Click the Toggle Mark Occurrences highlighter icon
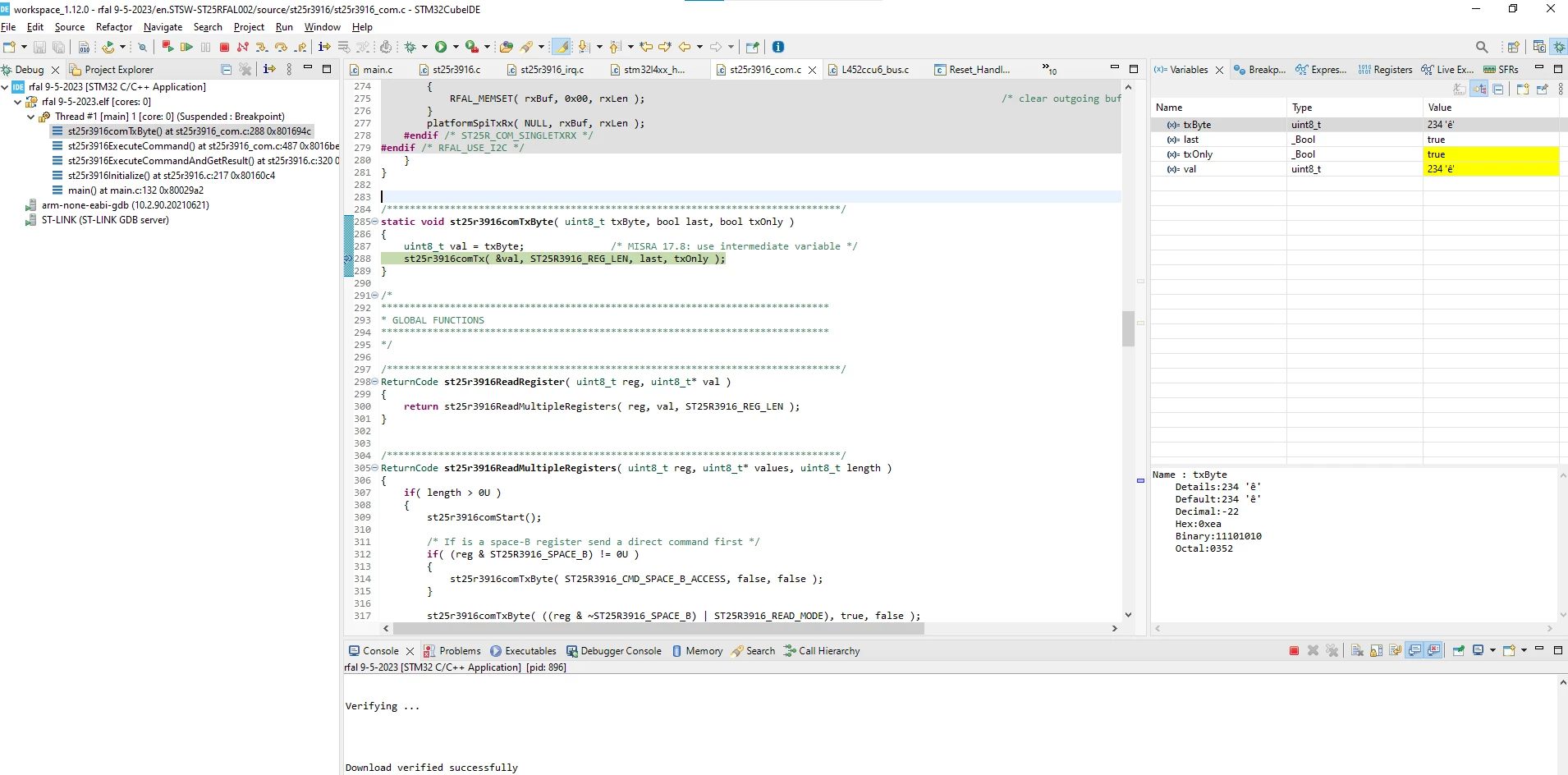Image resolution: width=1568 pixels, height=775 pixels. (x=562, y=47)
